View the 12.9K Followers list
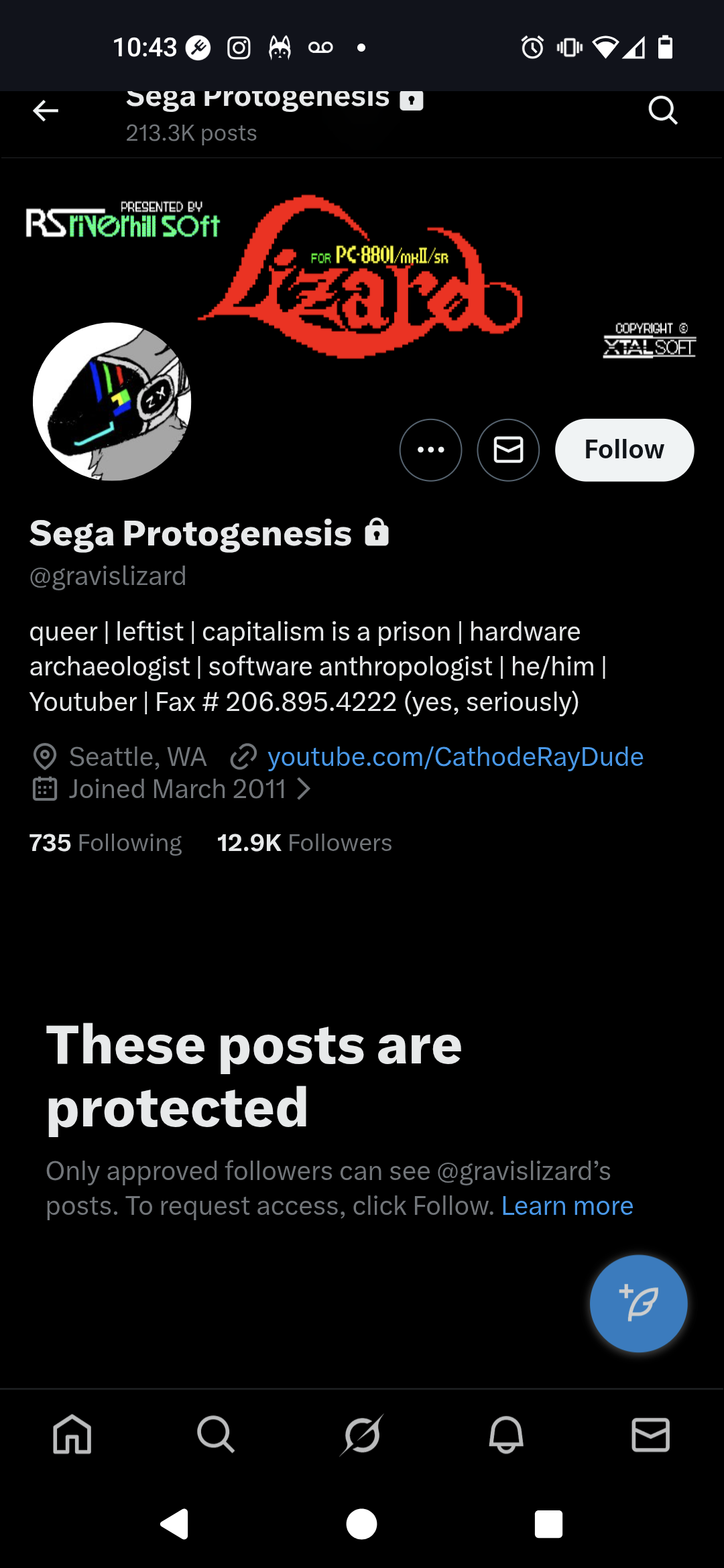This screenshot has height=1568, width=724. point(304,842)
